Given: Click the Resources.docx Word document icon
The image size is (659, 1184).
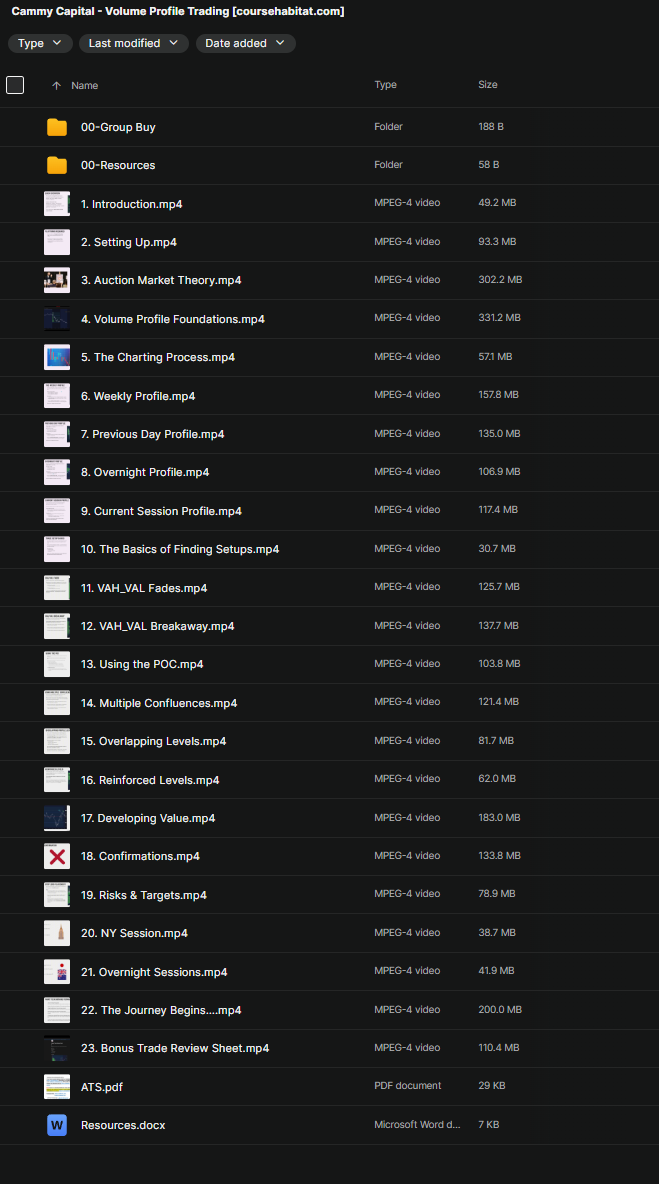Looking at the screenshot, I should pos(57,1125).
